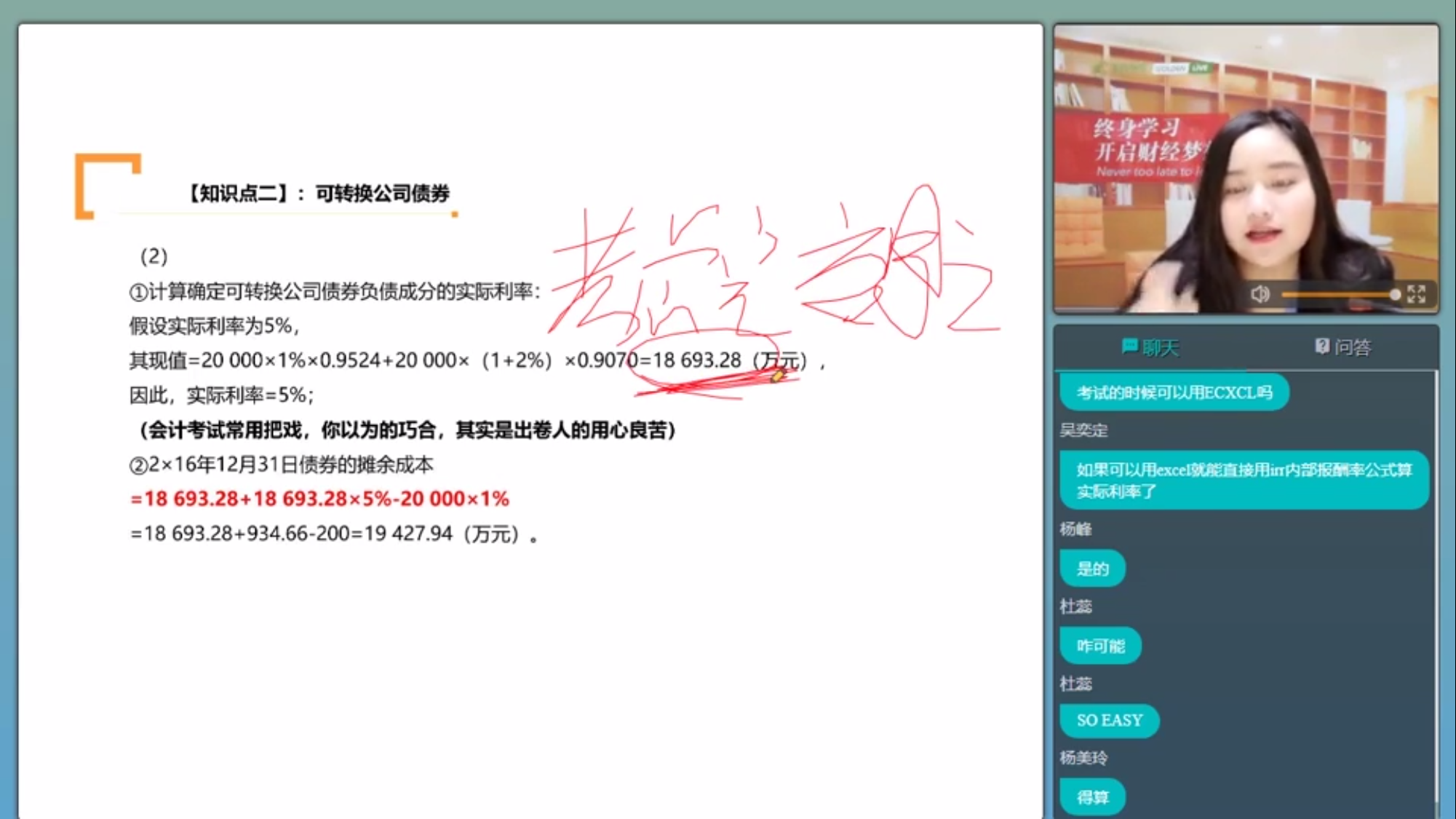Click the chat panel's vertical scrollbar
This screenshot has width=1456, height=819.
1435,582
